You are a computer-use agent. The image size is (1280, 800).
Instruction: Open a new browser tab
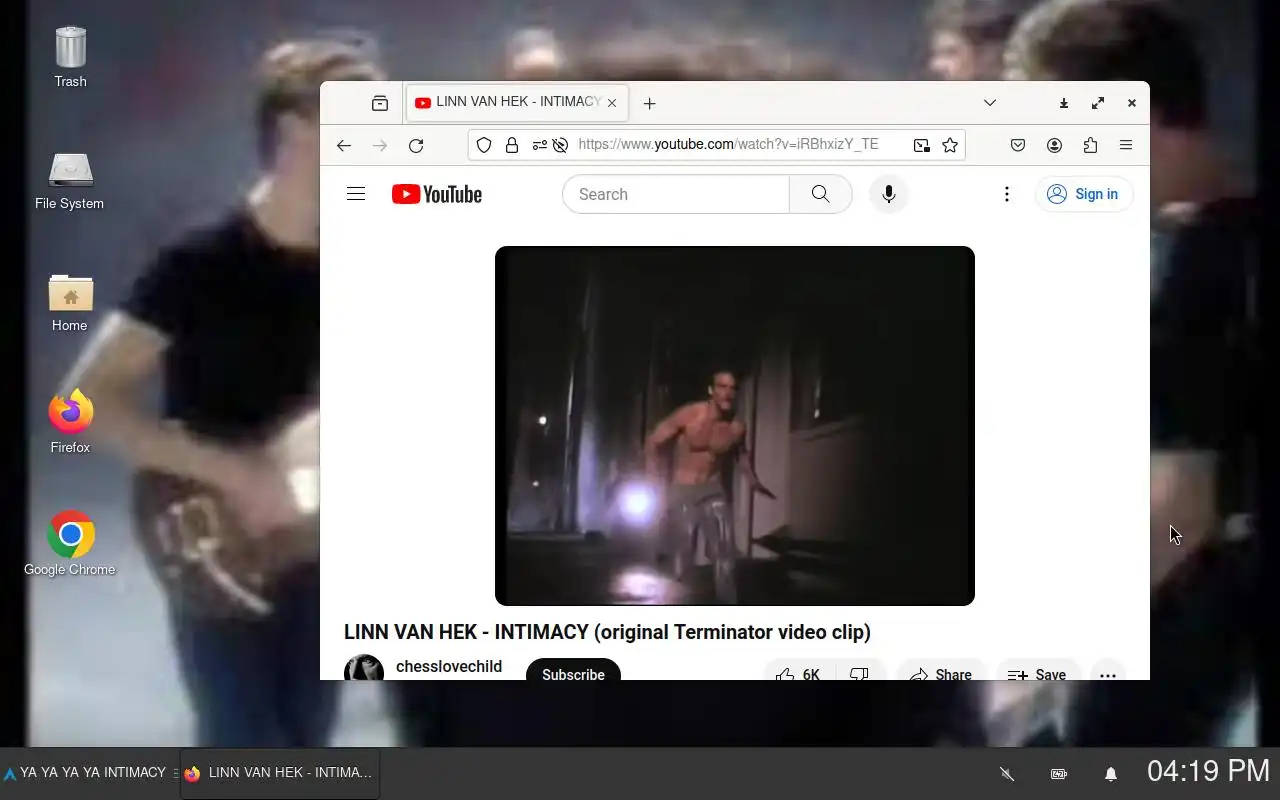(649, 103)
